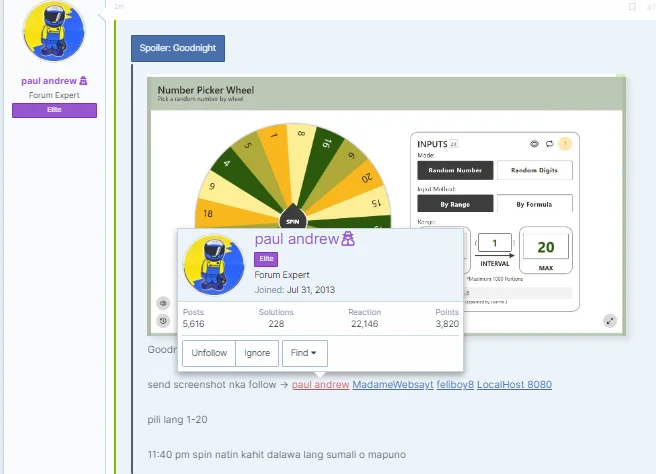Open the Posts count 5,616

[193, 323]
